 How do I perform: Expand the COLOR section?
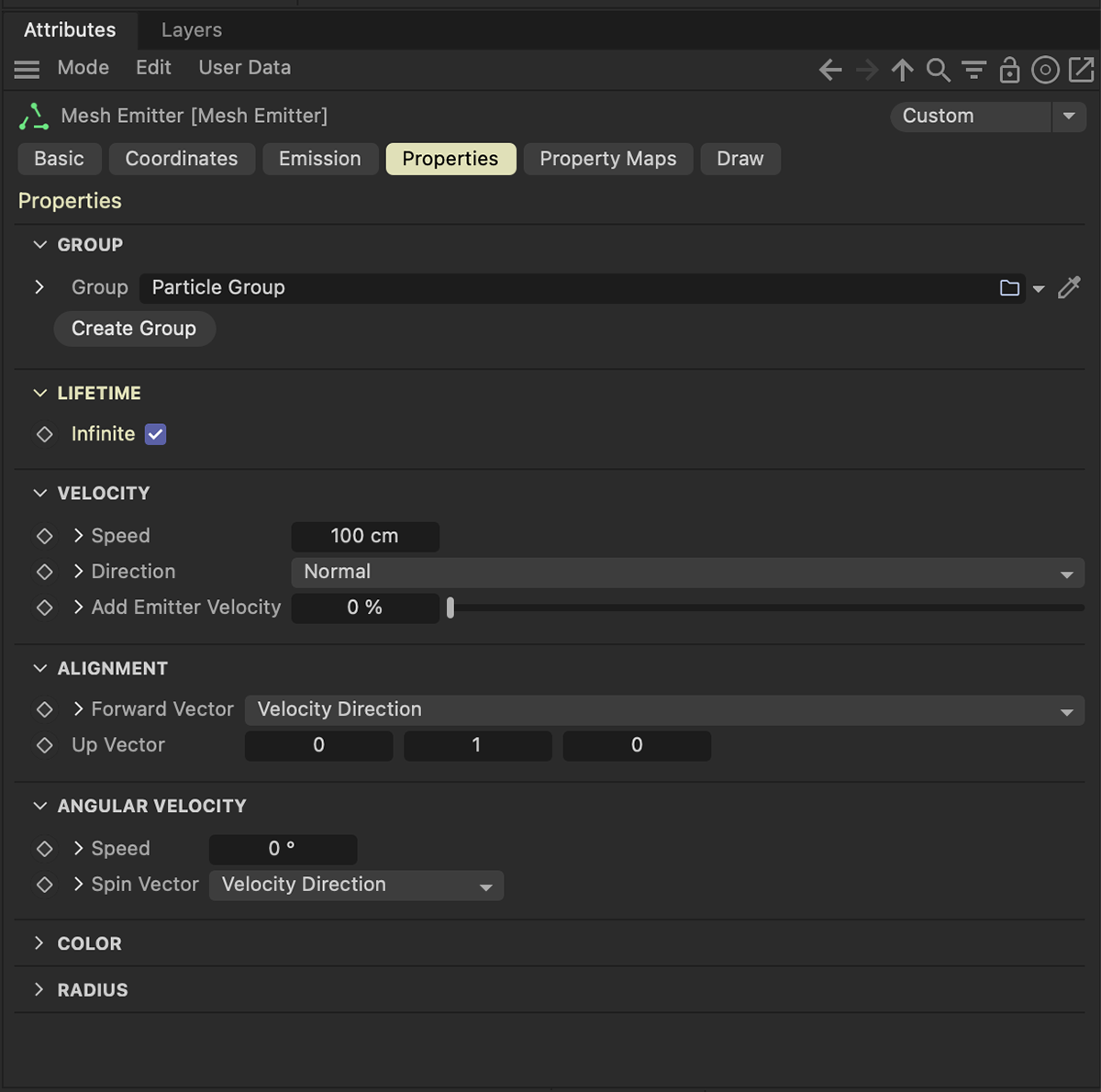coord(39,943)
